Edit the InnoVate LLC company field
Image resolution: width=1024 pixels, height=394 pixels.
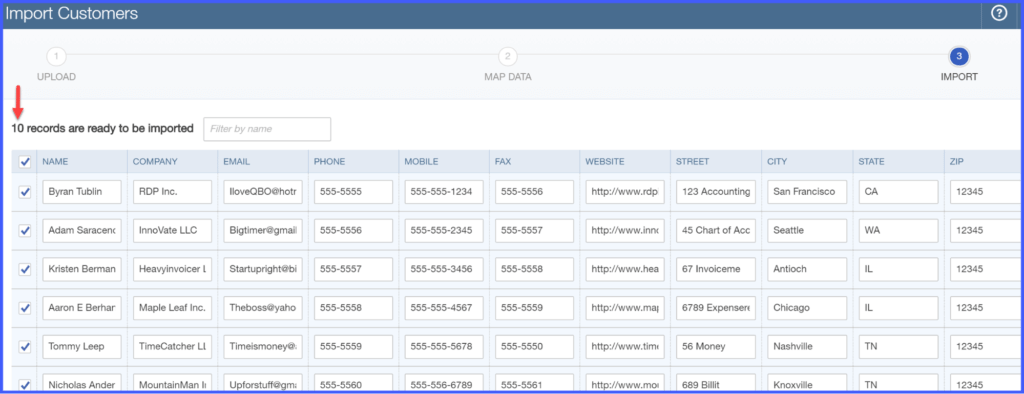tap(172, 231)
